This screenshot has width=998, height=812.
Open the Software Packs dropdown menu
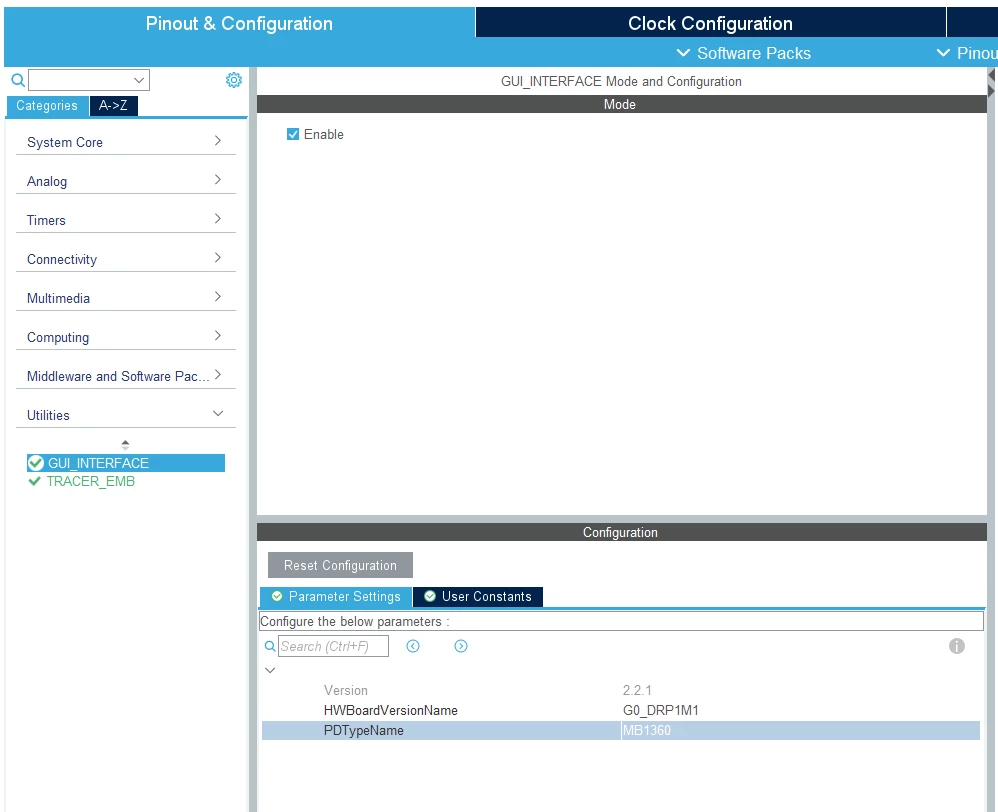[x=743, y=53]
